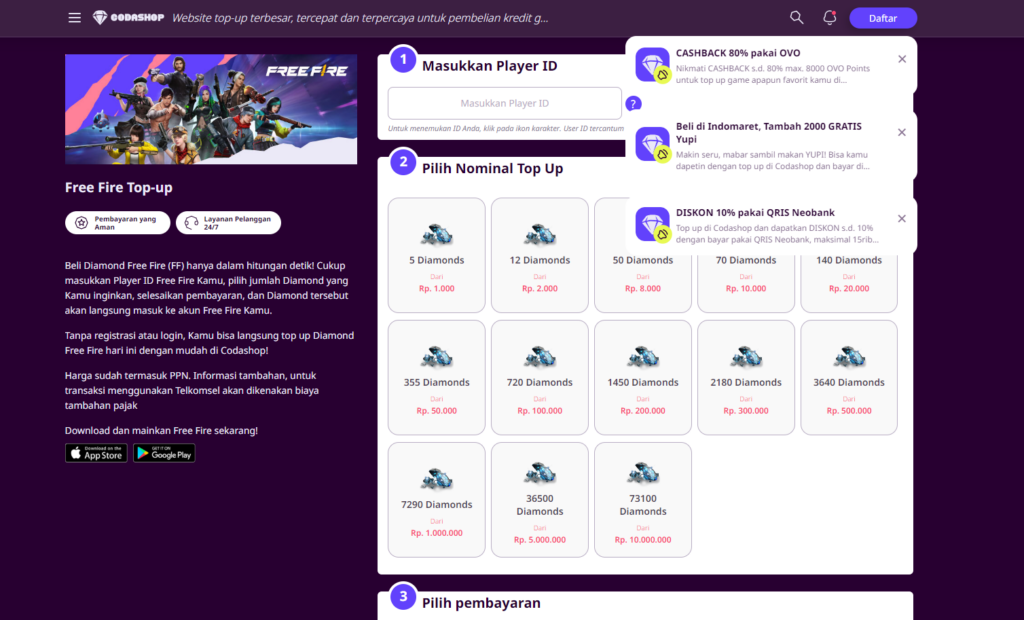Click the Layanan Pelanggan 24/7 badge
Screen dimensions: 1024x620
[229, 223]
